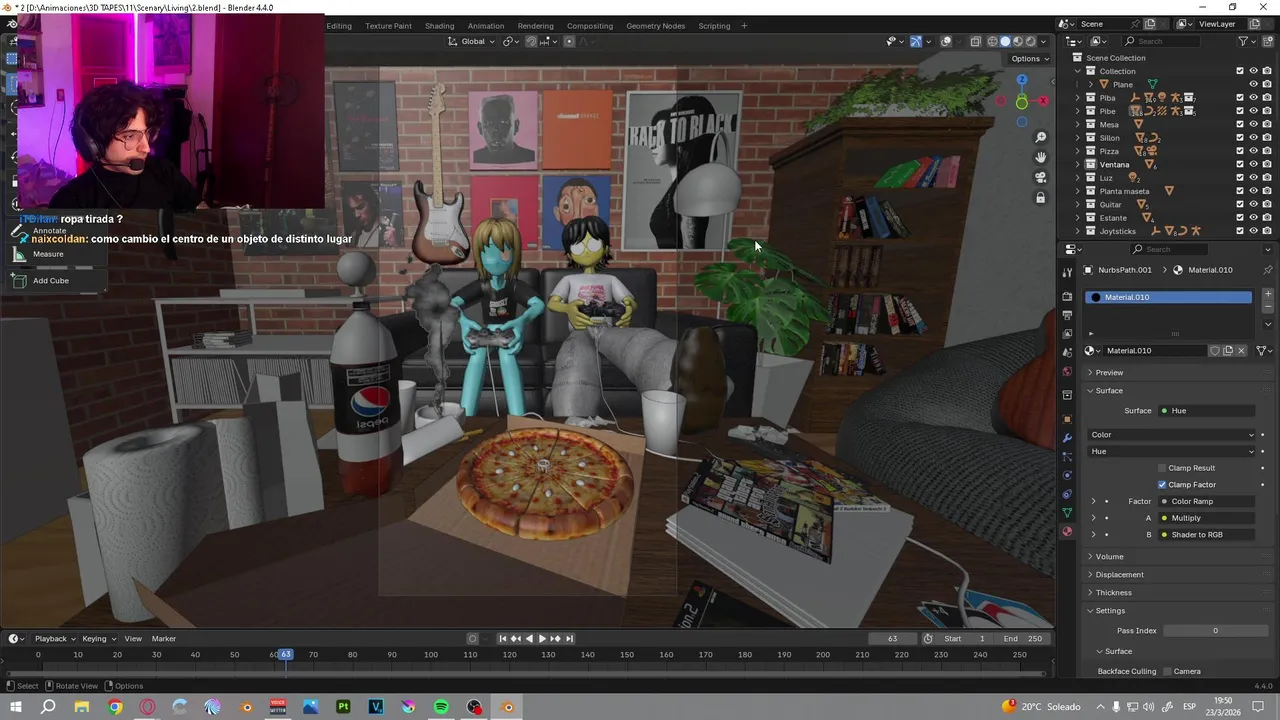Screen dimensions: 1280x720
Task: Toggle snapping magnet icon
Action: [531, 41]
